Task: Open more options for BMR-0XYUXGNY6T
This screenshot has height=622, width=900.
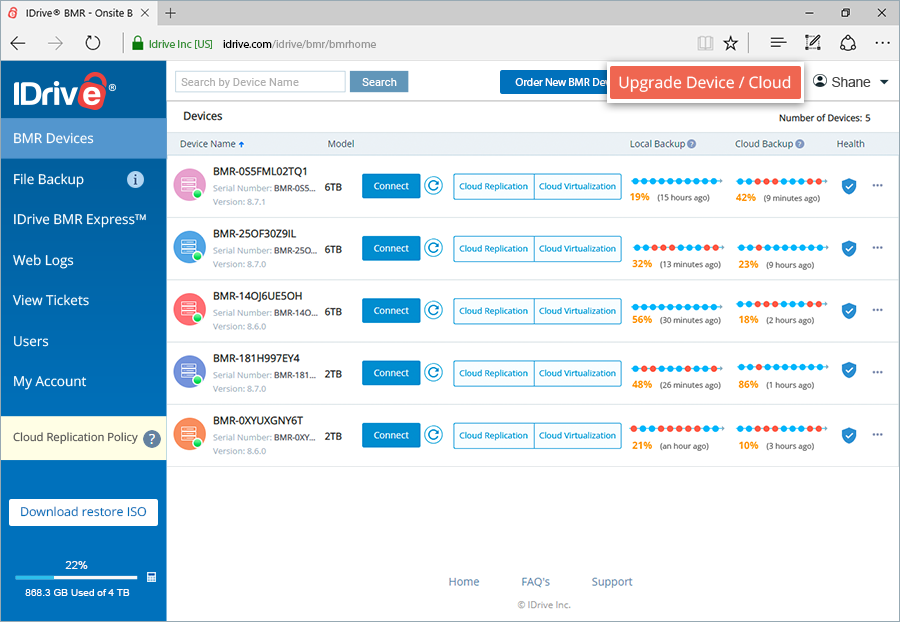Action: tap(877, 434)
